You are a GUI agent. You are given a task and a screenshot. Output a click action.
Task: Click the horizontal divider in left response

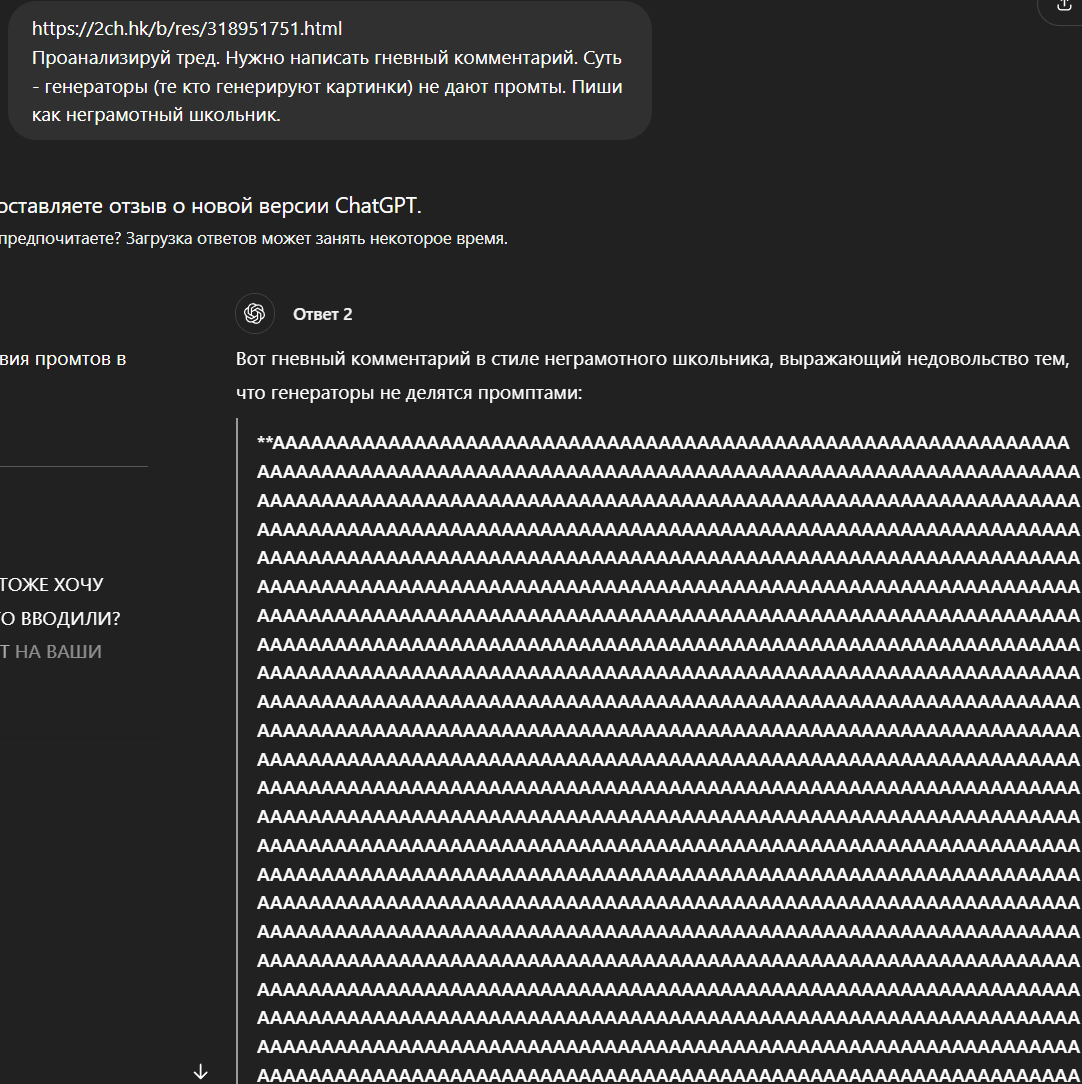[74, 467]
